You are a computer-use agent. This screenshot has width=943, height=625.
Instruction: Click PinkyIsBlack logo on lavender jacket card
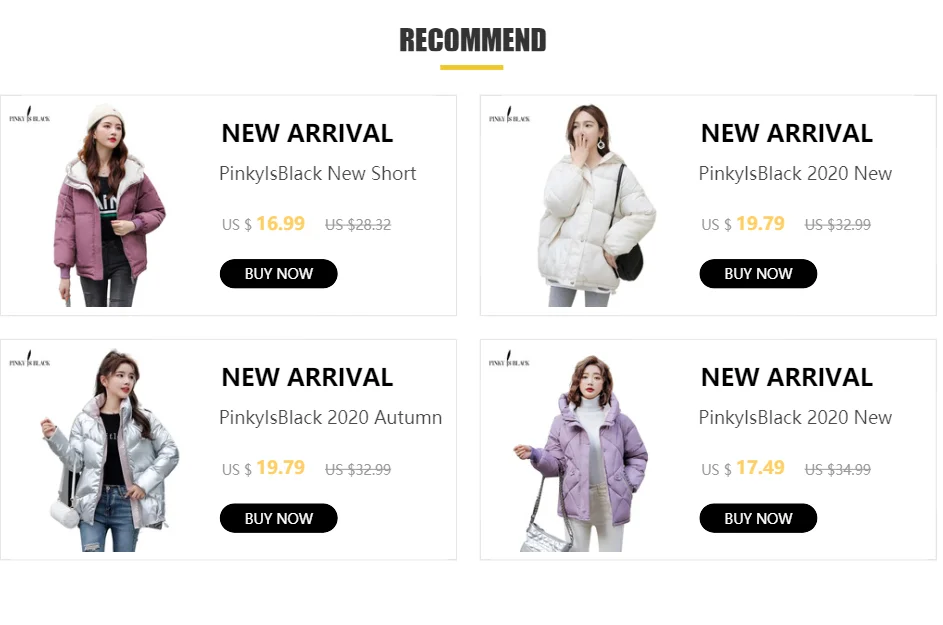coord(509,360)
